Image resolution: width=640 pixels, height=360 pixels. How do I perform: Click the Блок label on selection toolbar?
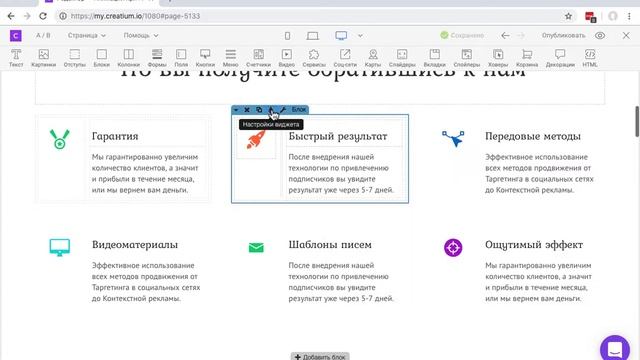pyautogui.click(x=298, y=110)
